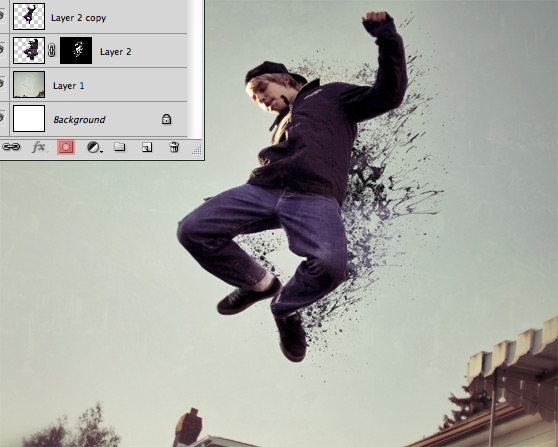Hide Layer 1 using eye icon
The image size is (558, 447).
[2, 84]
